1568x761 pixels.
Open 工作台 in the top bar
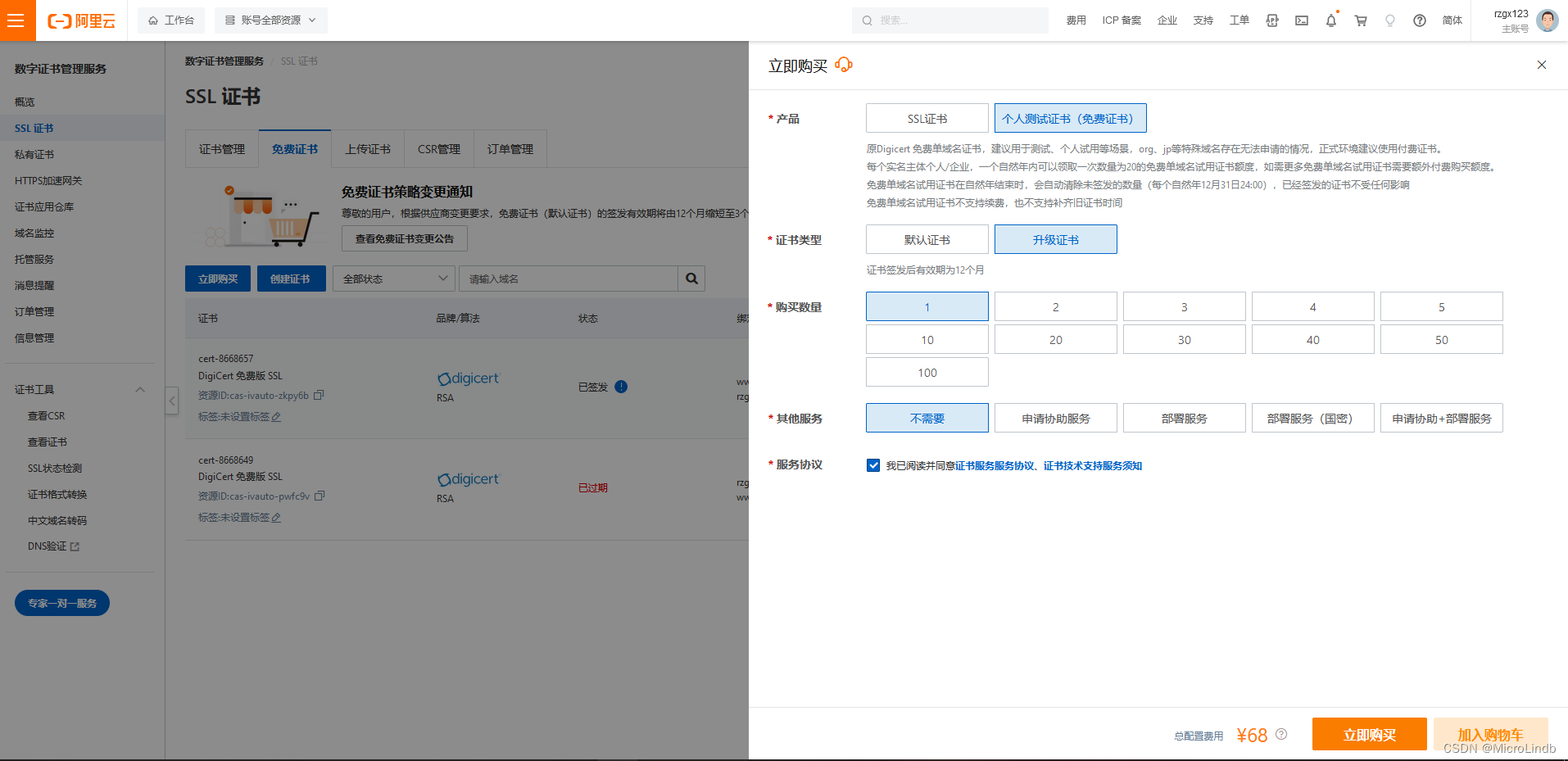click(x=171, y=20)
